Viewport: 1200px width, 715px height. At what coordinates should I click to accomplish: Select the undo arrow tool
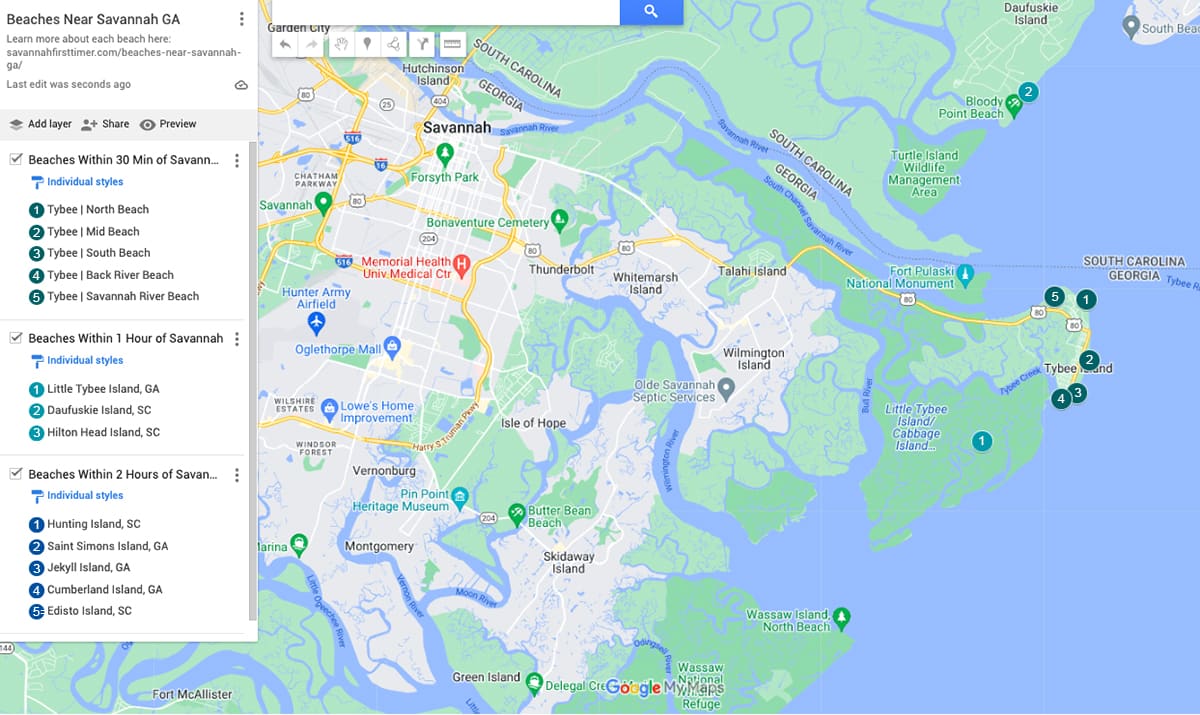(286, 44)
